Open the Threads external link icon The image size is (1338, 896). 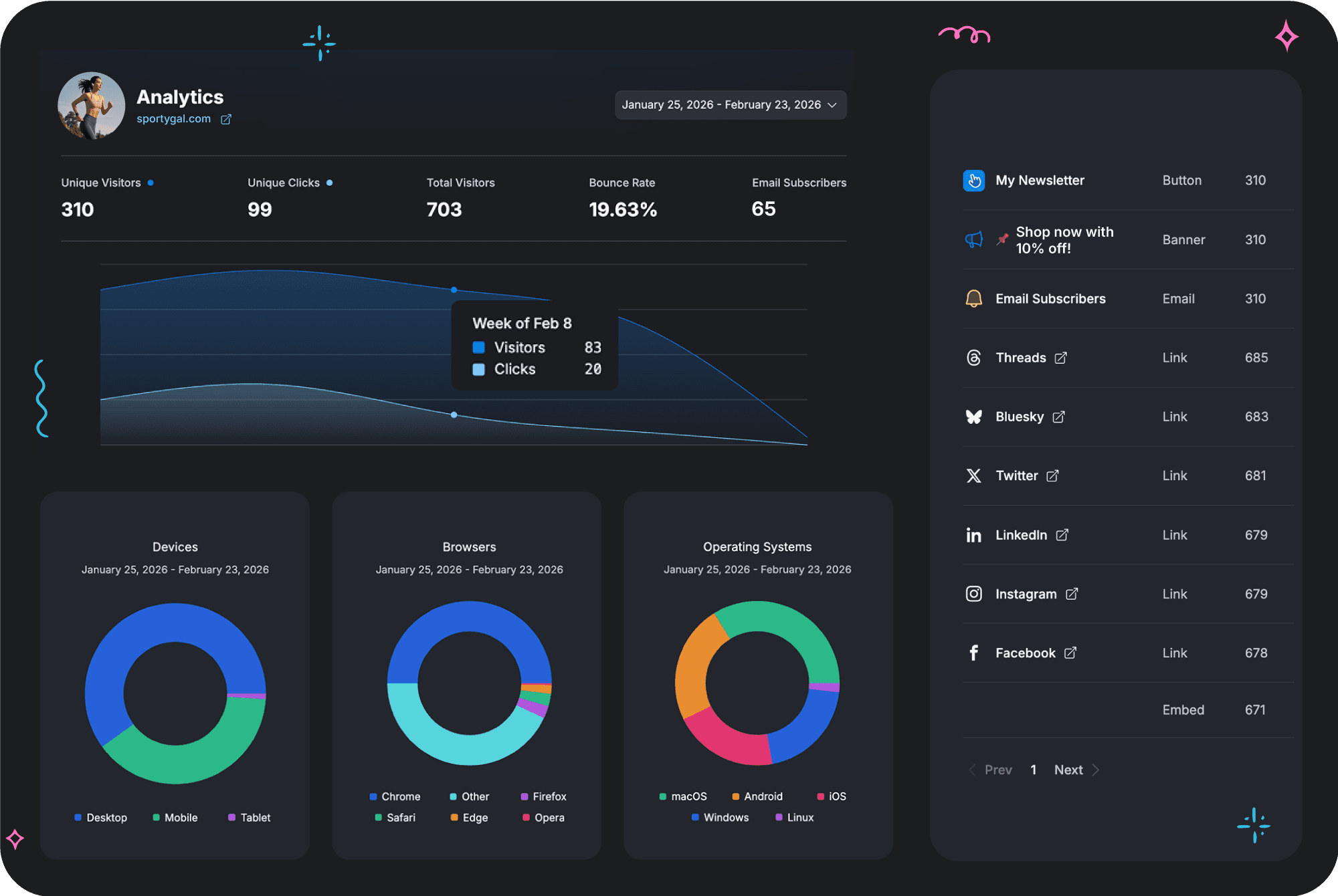point(1060,358)
